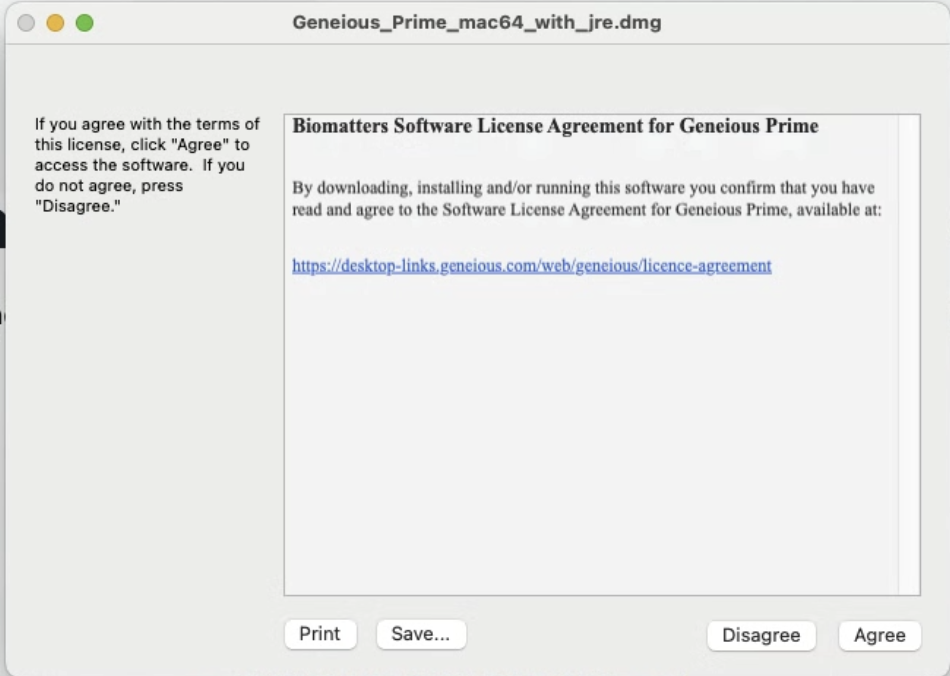Zoom the window with the green button
The height and width of the screenshot is (676, 950).
(x=84, y=23)
